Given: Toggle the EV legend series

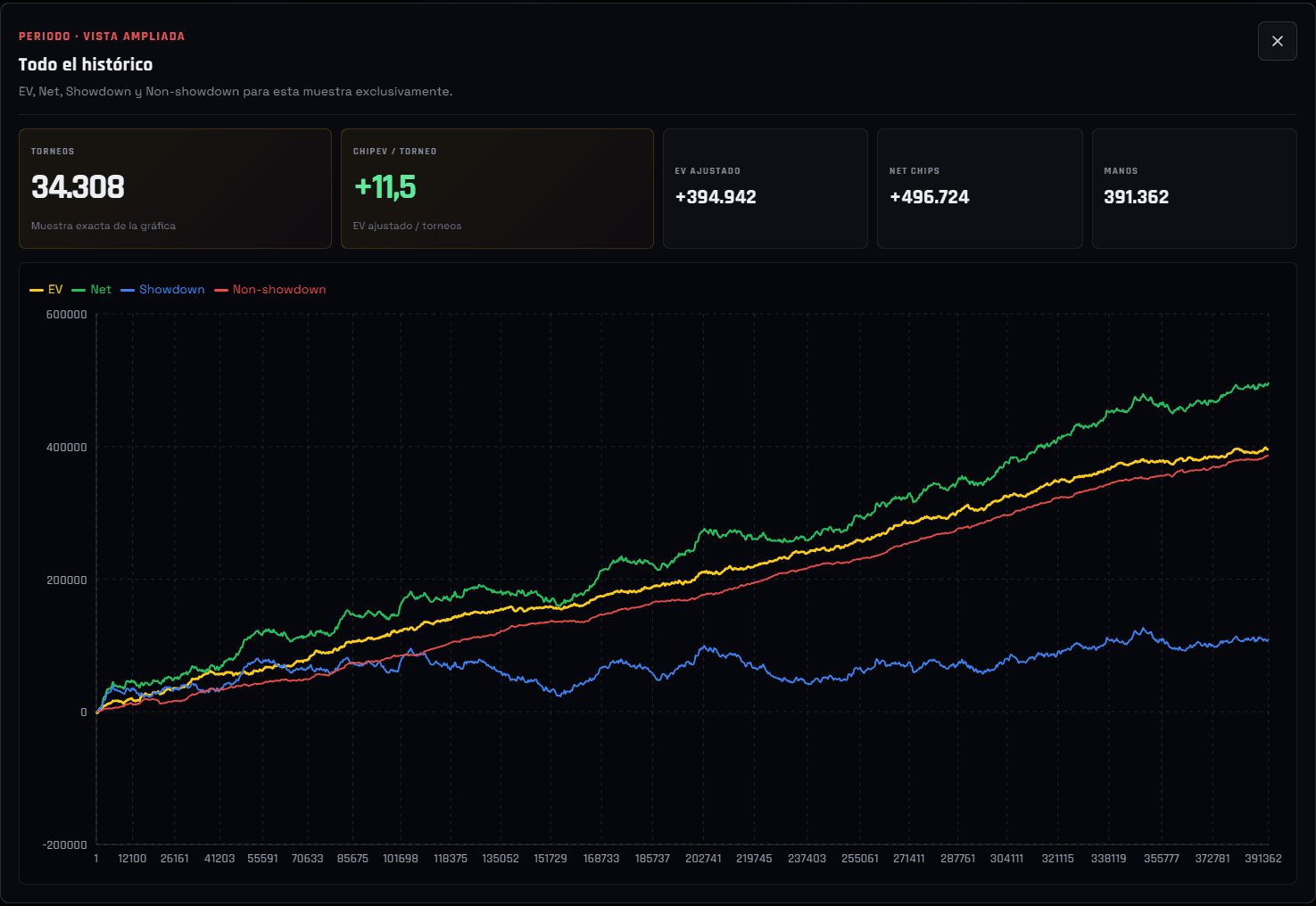Looking at the screenshot, I should (46, 290).
